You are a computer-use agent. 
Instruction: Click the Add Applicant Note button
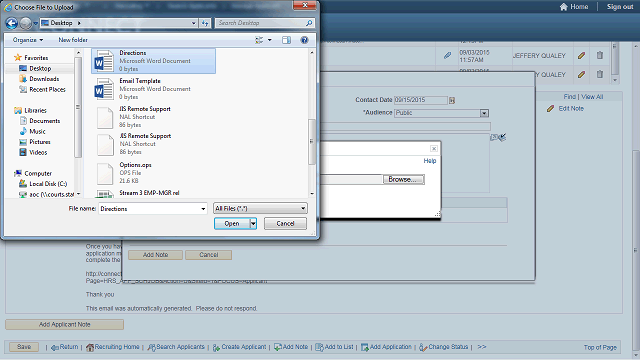click(64, 324)
